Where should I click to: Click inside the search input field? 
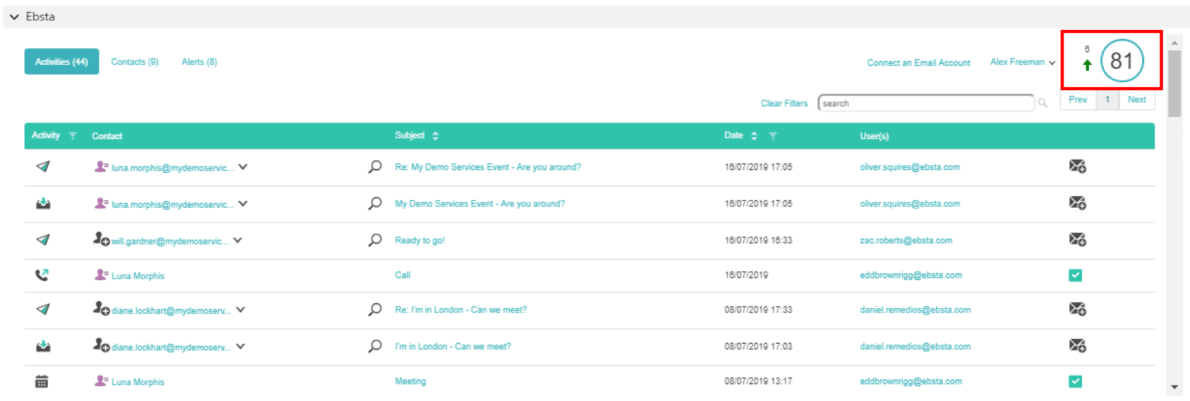point(925,102)
